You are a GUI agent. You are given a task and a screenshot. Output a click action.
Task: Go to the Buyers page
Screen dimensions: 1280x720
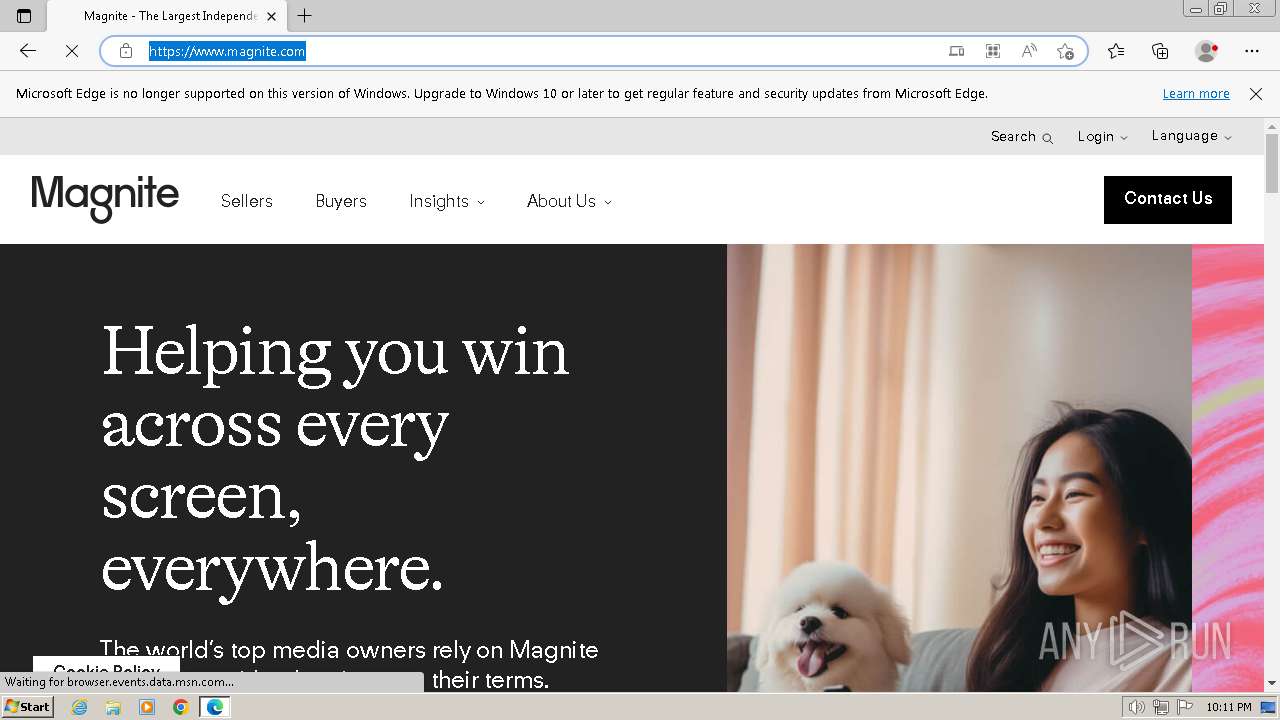click(x=341, y=201)
